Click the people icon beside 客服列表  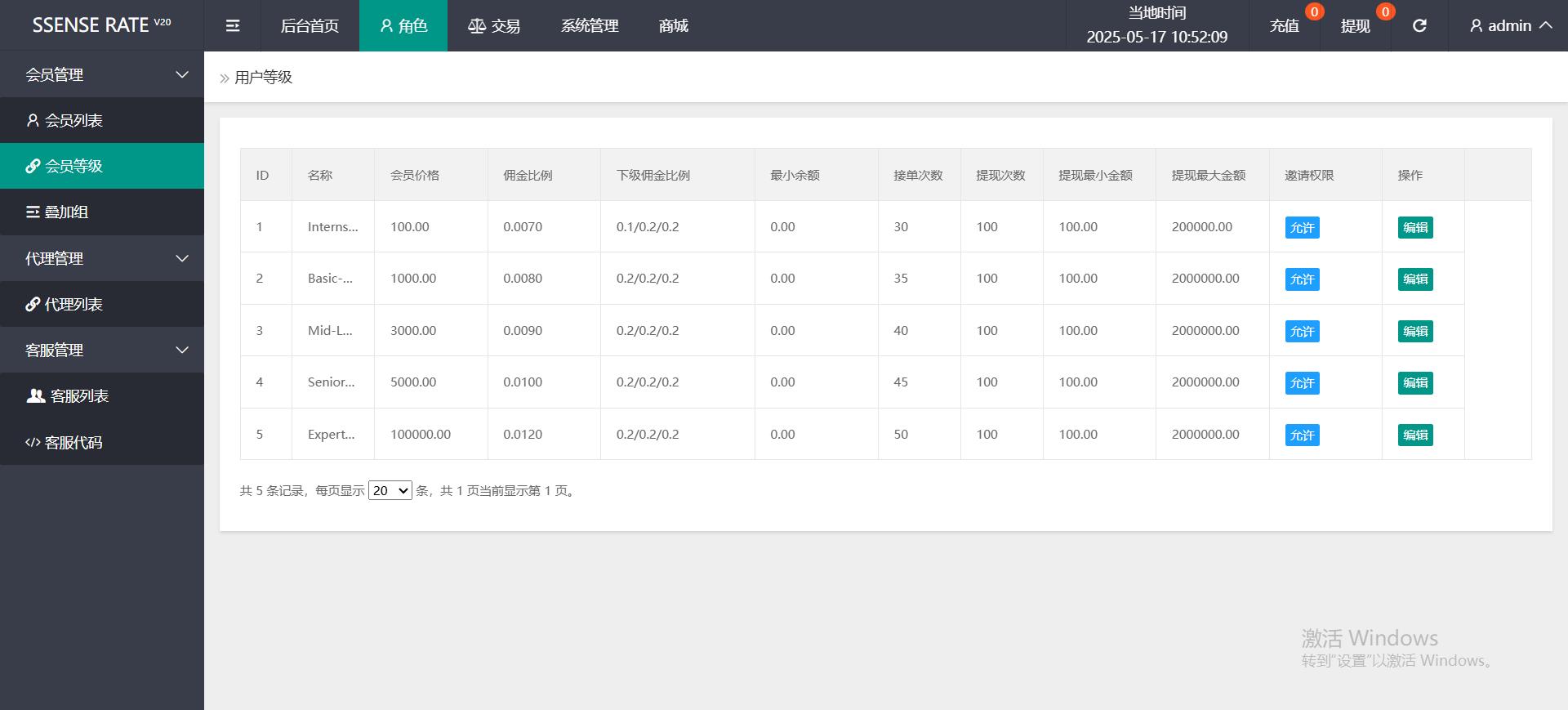[36, 396]
